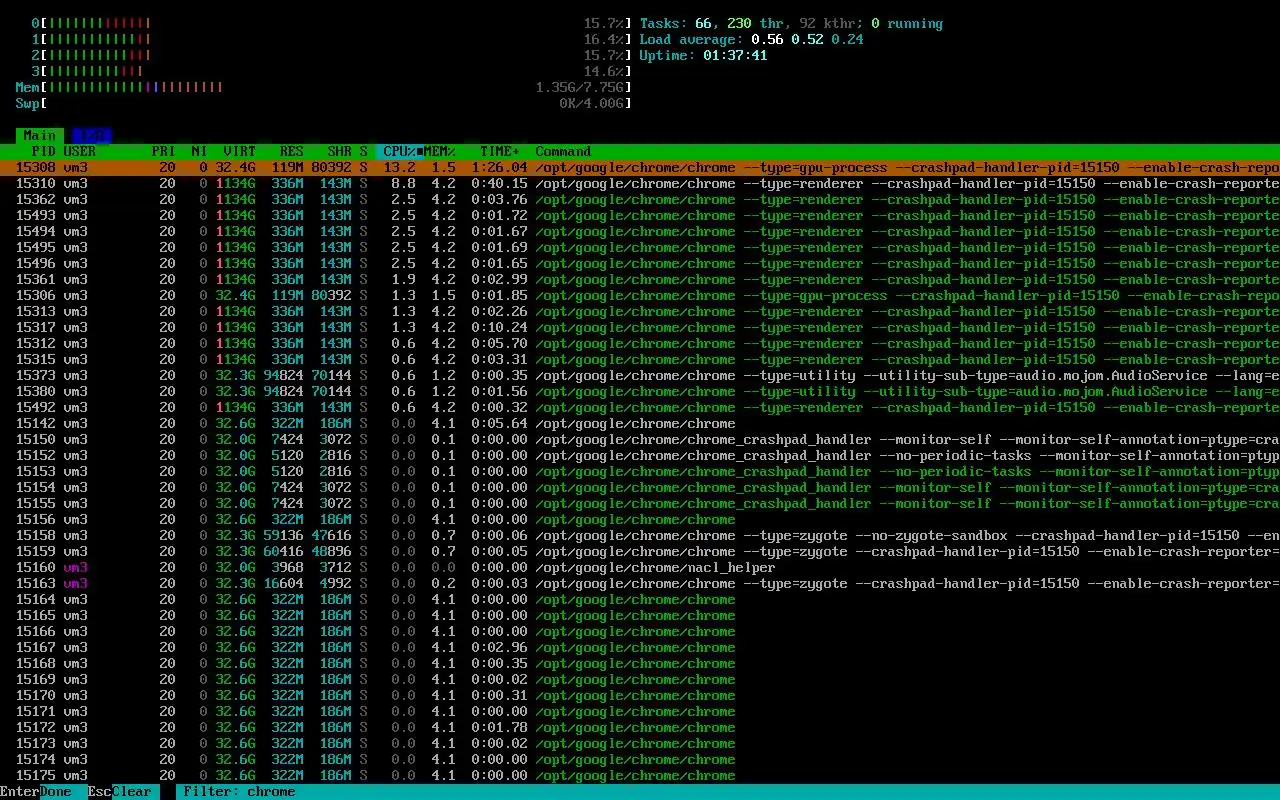This screenshot has width=1280, height=800.
Task: Select chrome row with PID 15173
Action: (x=640, y=743)
